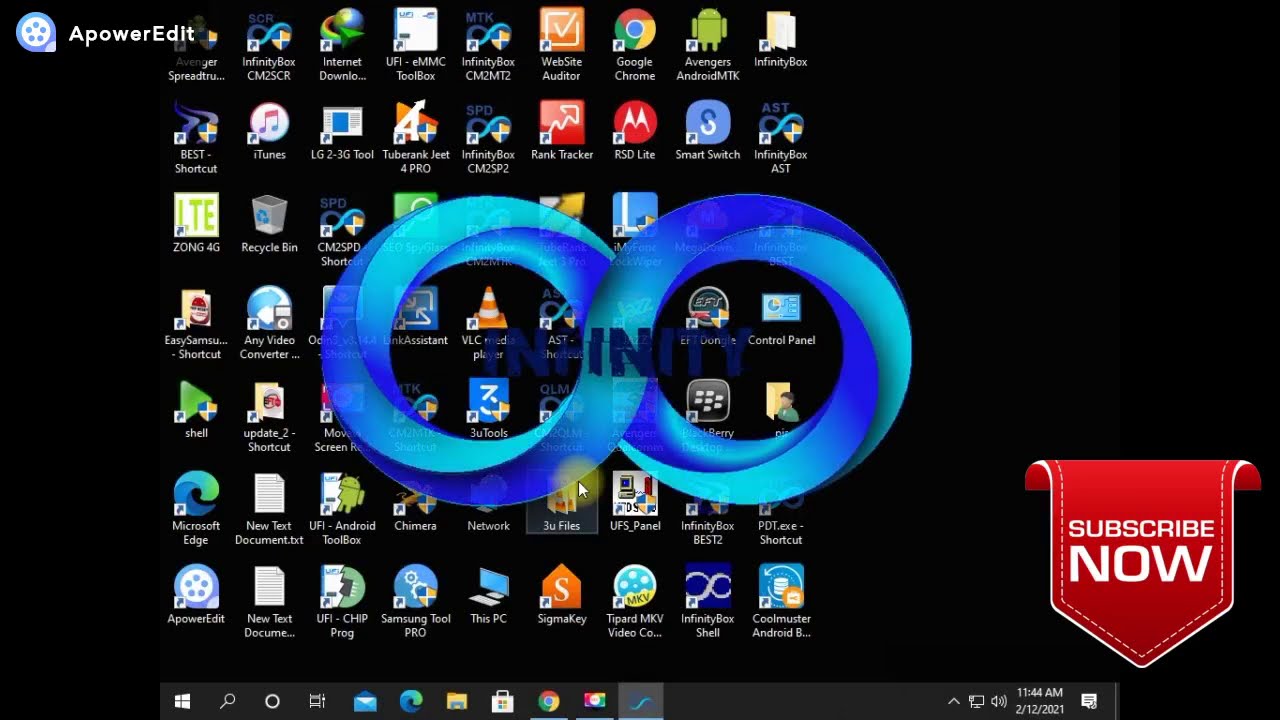Switch to Chrome in the taskbar
The image size is (1280, 720).
point(549,701)
